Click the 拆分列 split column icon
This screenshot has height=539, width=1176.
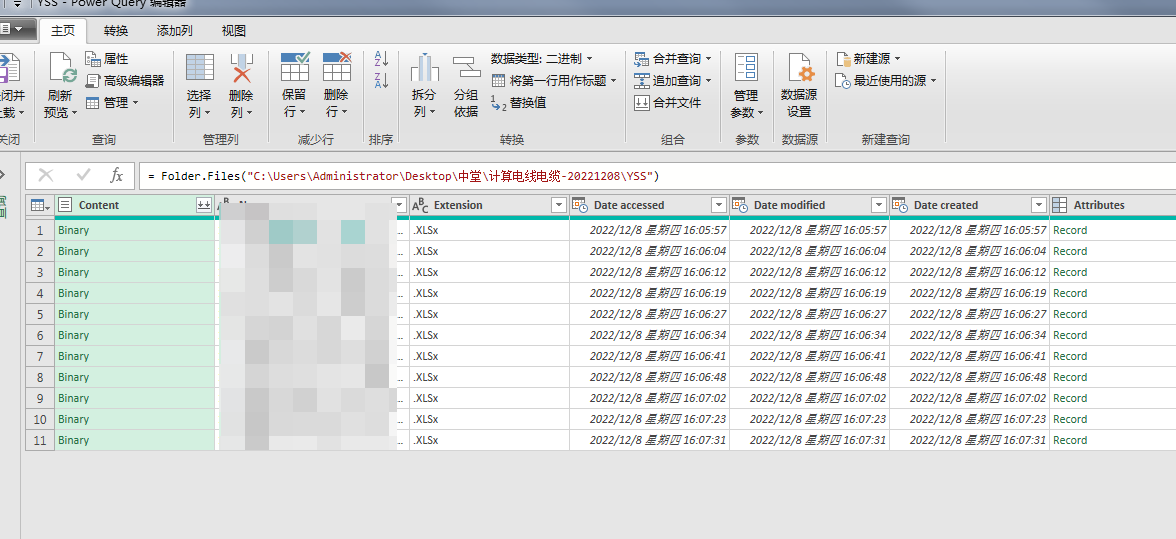424,67
